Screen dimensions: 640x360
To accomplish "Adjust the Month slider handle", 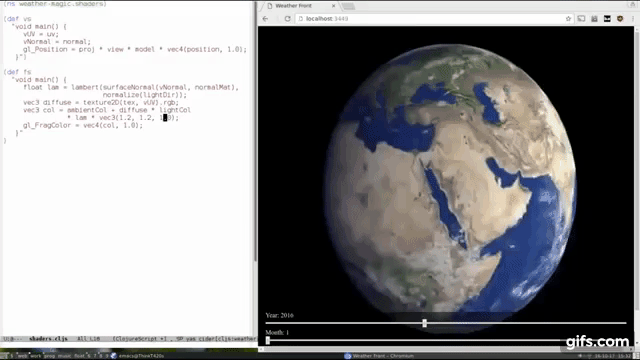I will 268,340.
